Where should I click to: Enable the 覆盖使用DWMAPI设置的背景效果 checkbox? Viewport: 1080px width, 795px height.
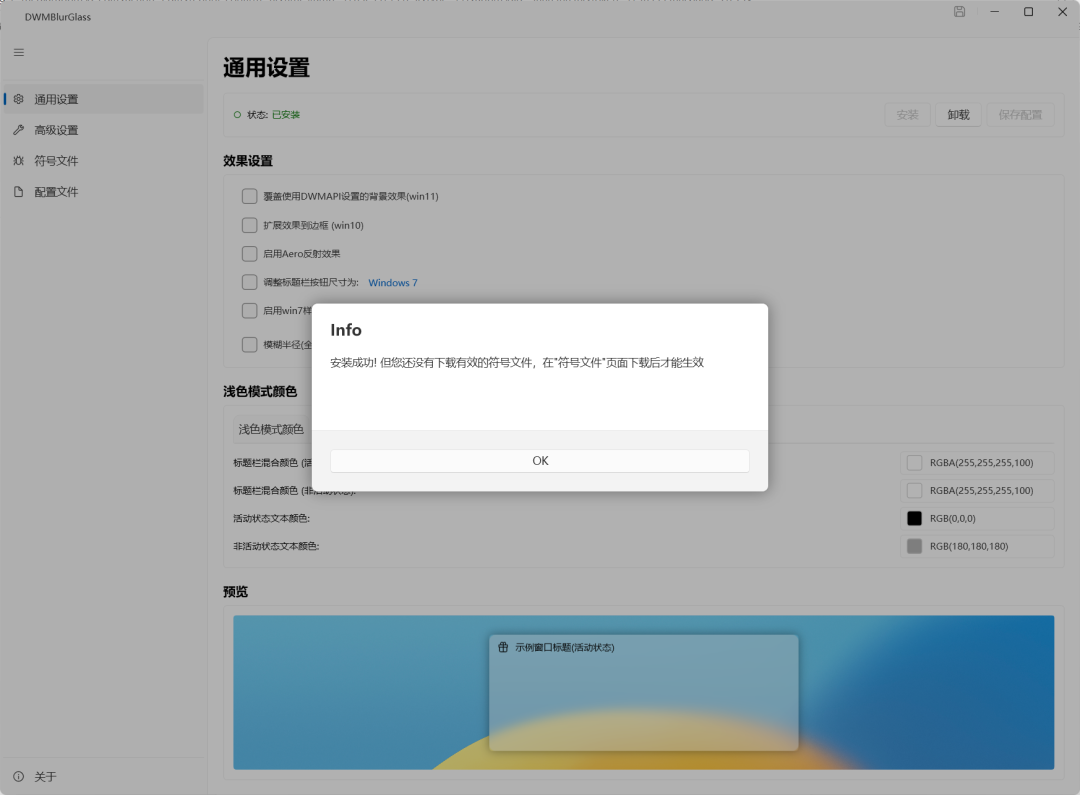tap(249, 196)
